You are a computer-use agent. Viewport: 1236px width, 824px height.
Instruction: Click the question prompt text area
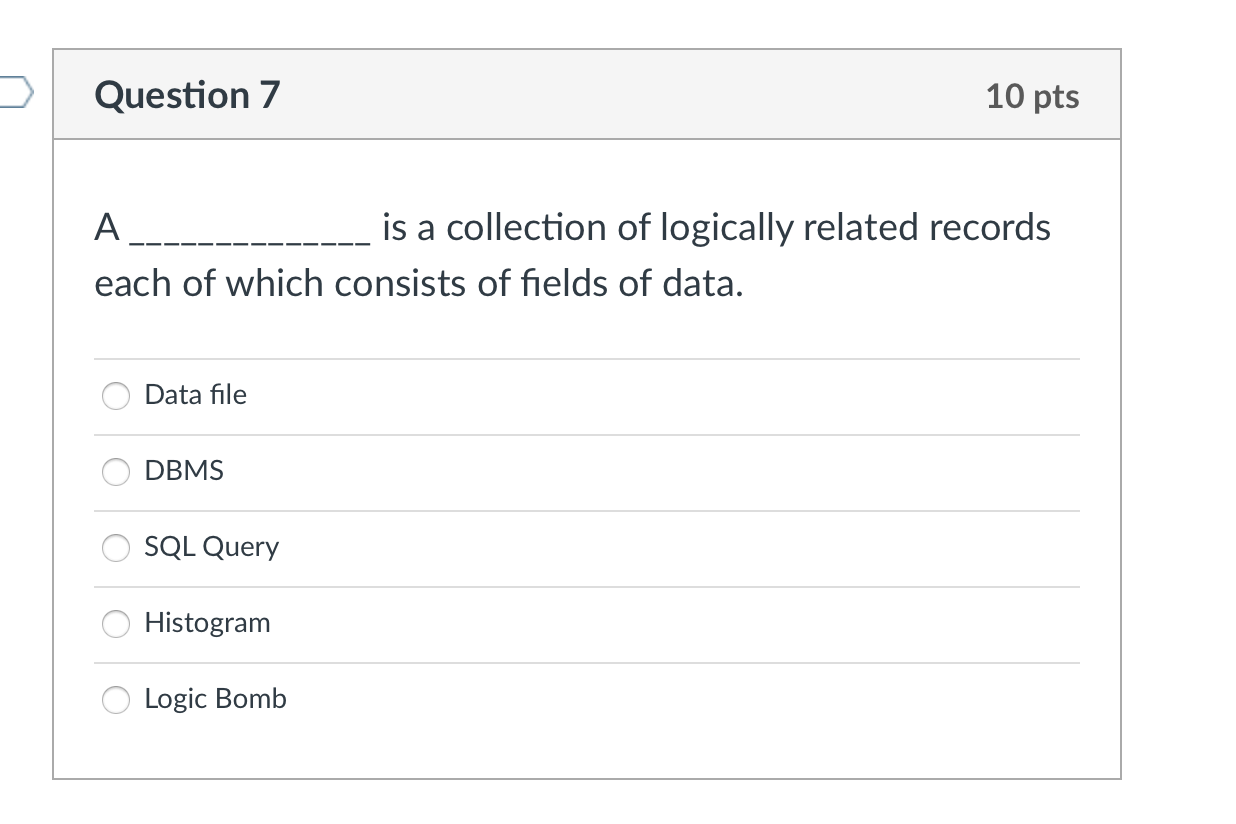click(570, 255)
